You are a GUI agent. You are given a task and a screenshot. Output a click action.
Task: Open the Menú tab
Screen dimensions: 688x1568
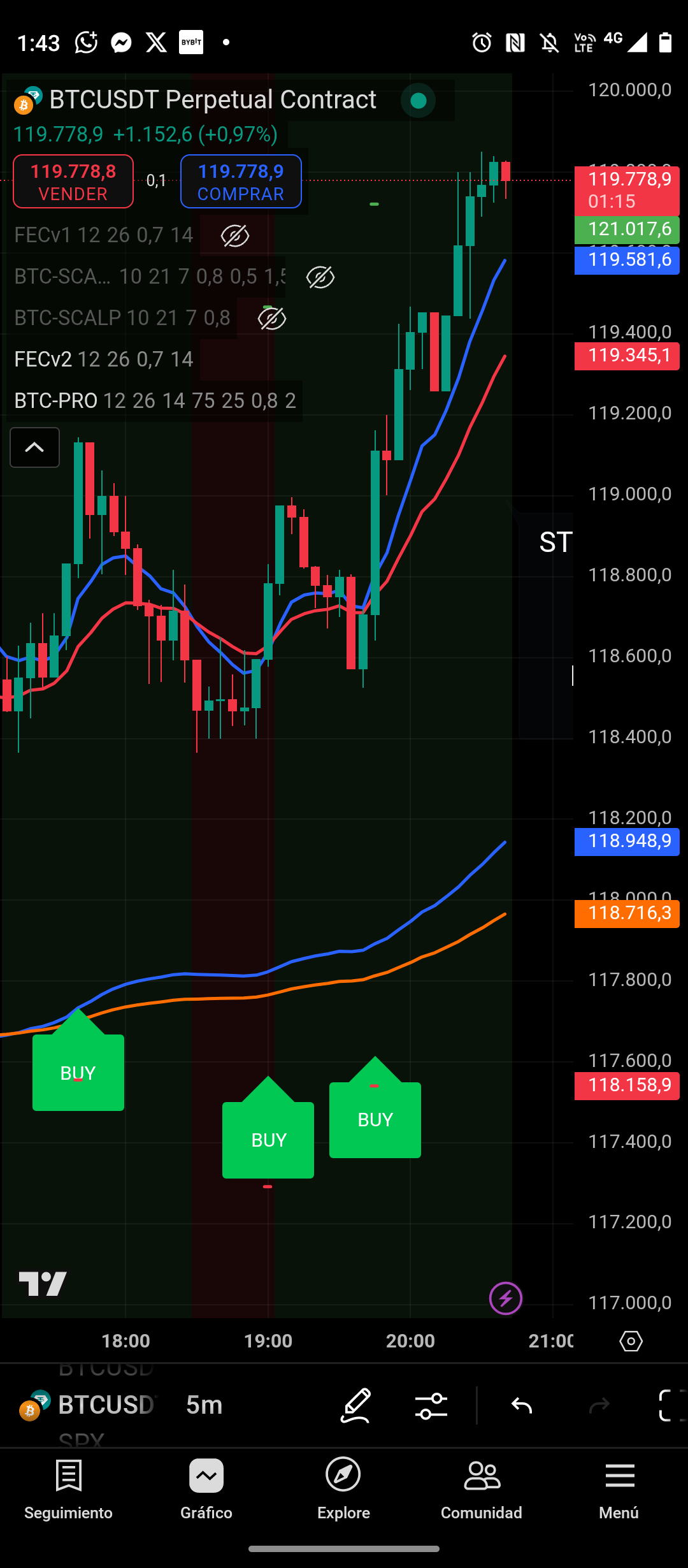[x=619, y=1490]
